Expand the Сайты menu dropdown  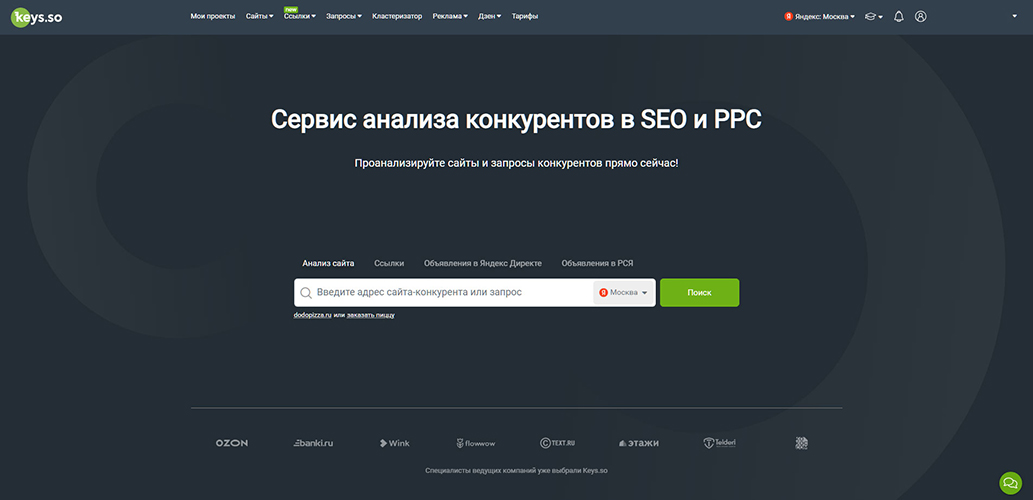[260, 16]
